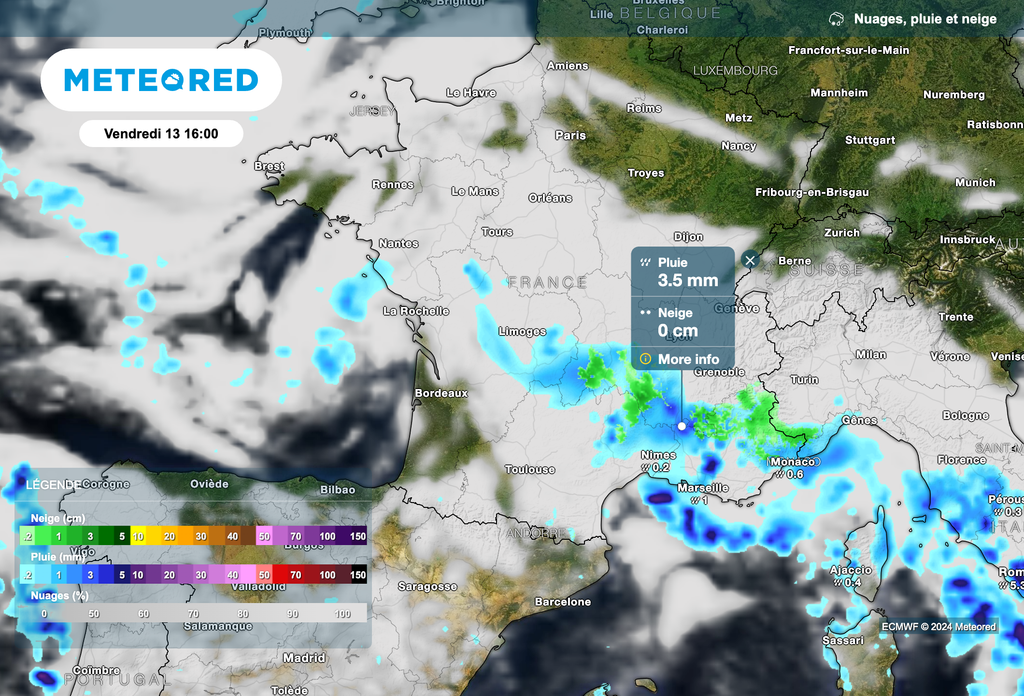
Task: Click the rain icon beside Monaco's 0.6 value
Action: pos(779,475)
